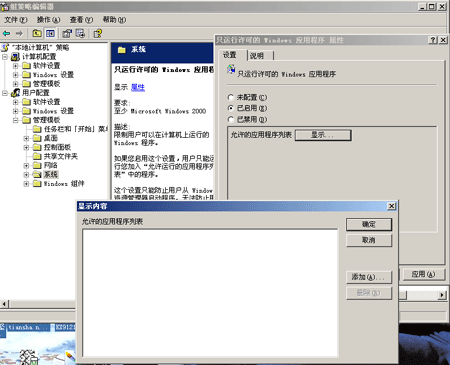
Task: Click the Up one level folder icon
Action: pyautogui.click(x=37, y=33)
